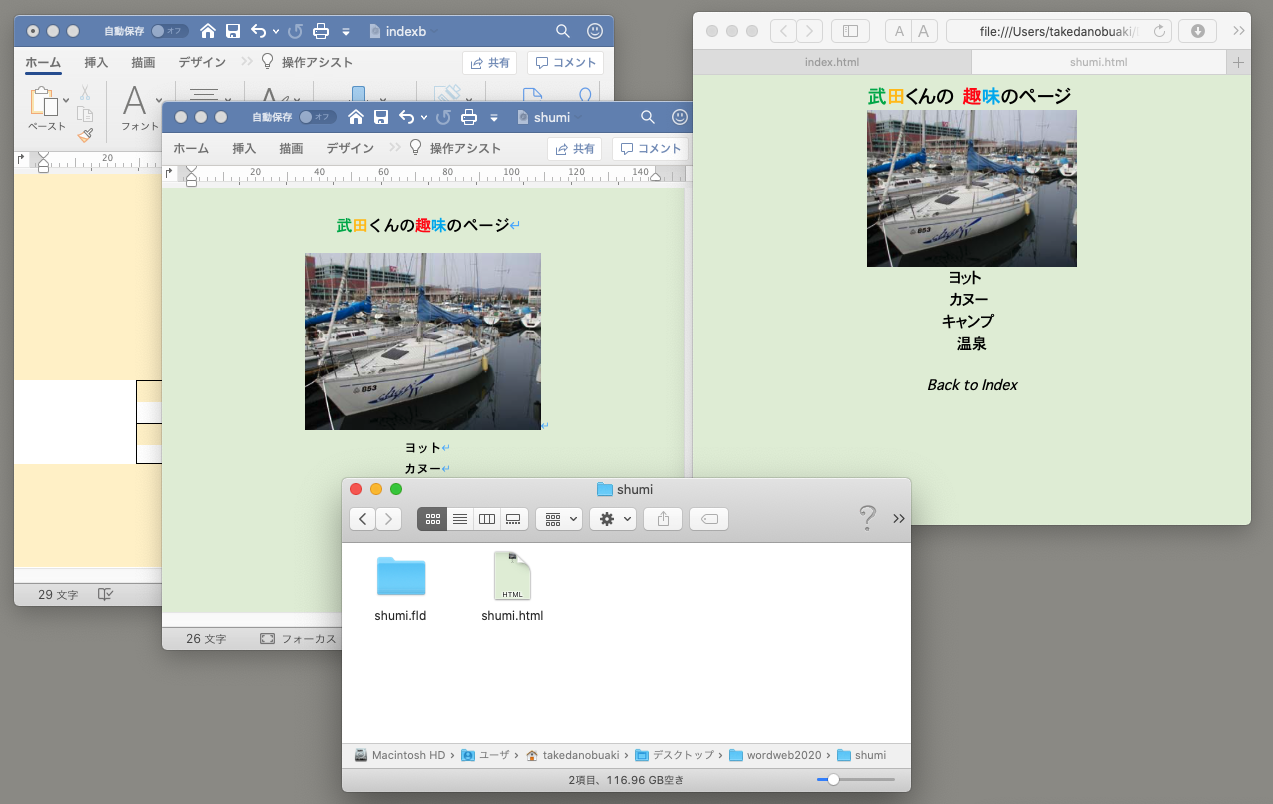Click the print icon in shumi Word window
The height and width of the screenshot is (804, 1273).
(x=469, y=118)
